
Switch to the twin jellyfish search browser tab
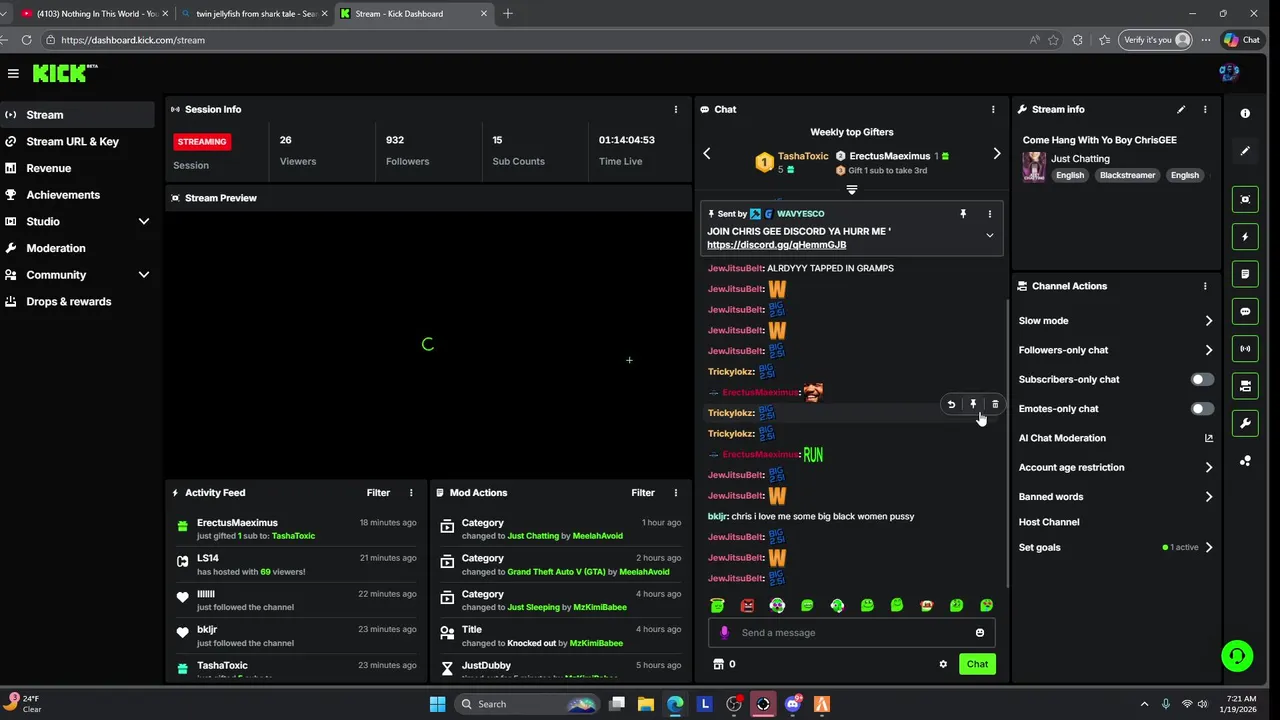[x=255, y=14]
